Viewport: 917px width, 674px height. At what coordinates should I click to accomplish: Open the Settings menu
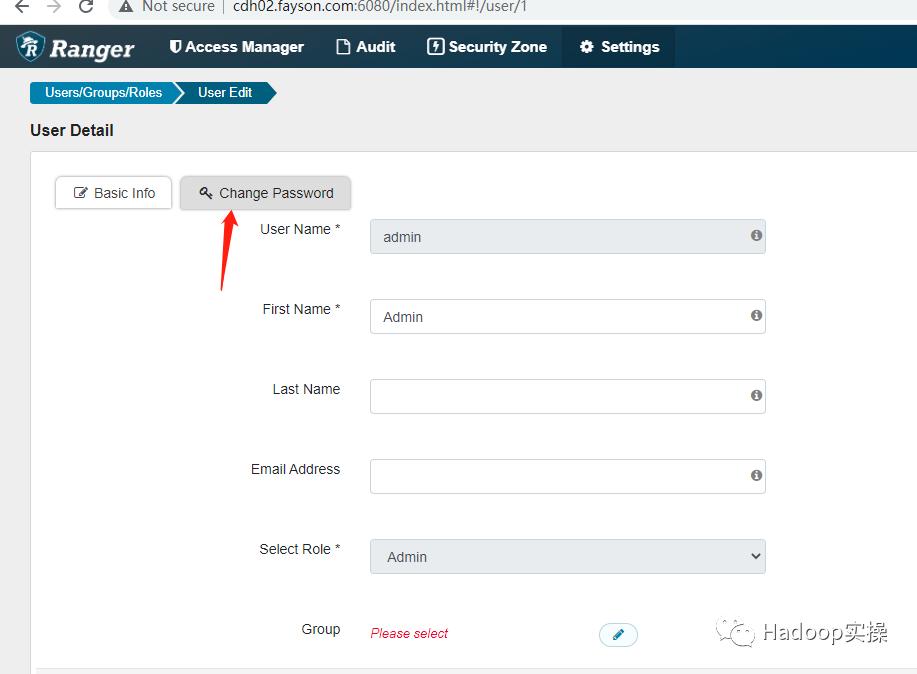point(619,47)
